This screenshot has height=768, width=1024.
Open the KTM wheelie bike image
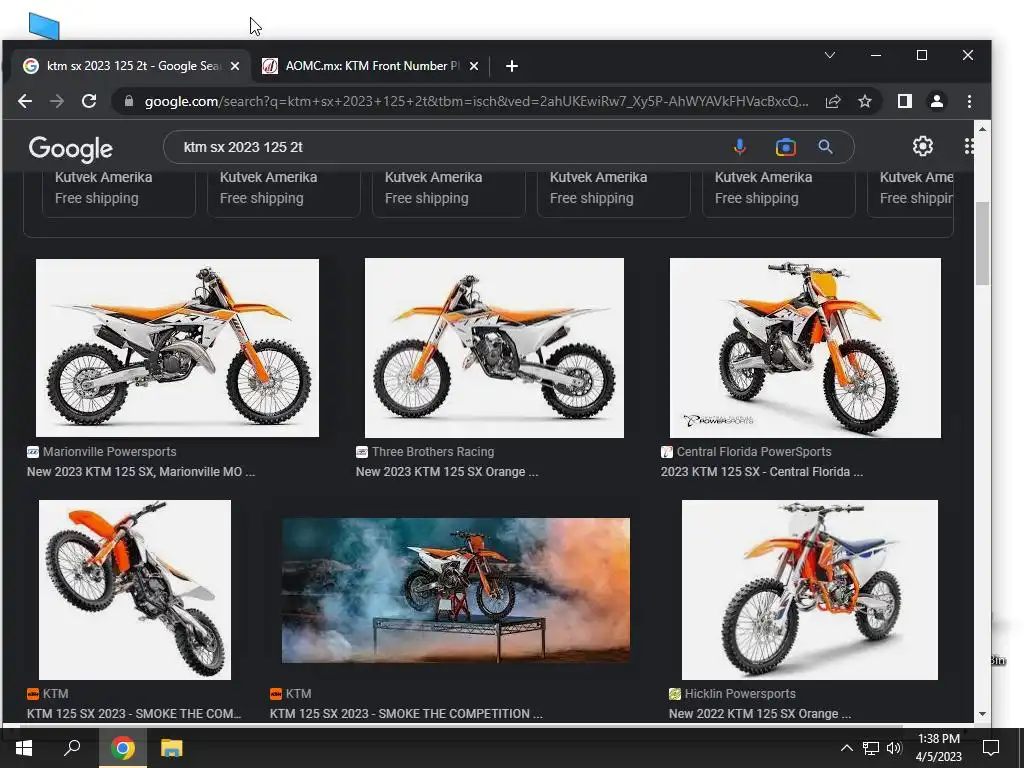(135, 590)
